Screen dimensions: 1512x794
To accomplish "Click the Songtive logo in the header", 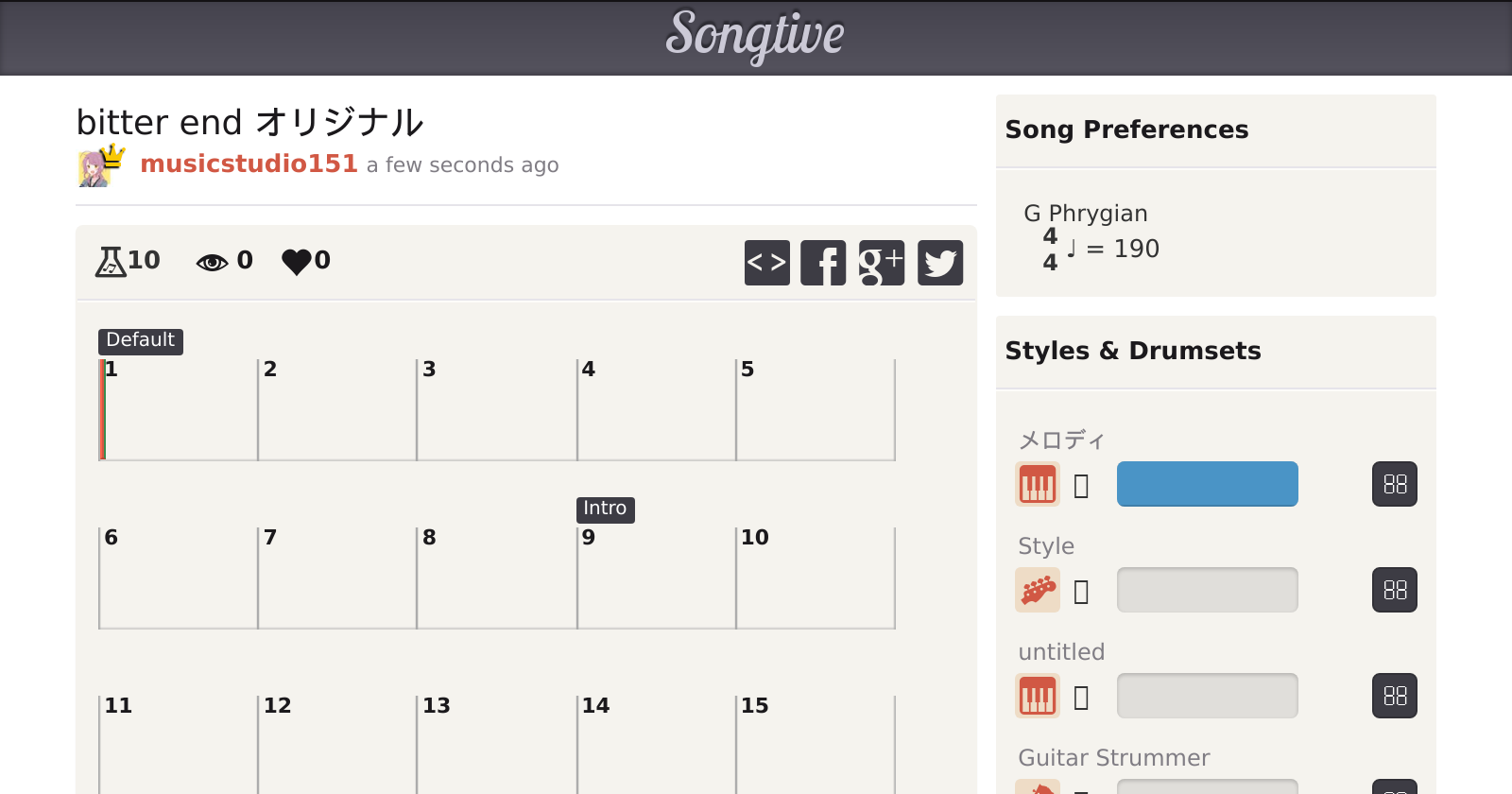I will tap(755, 36).
